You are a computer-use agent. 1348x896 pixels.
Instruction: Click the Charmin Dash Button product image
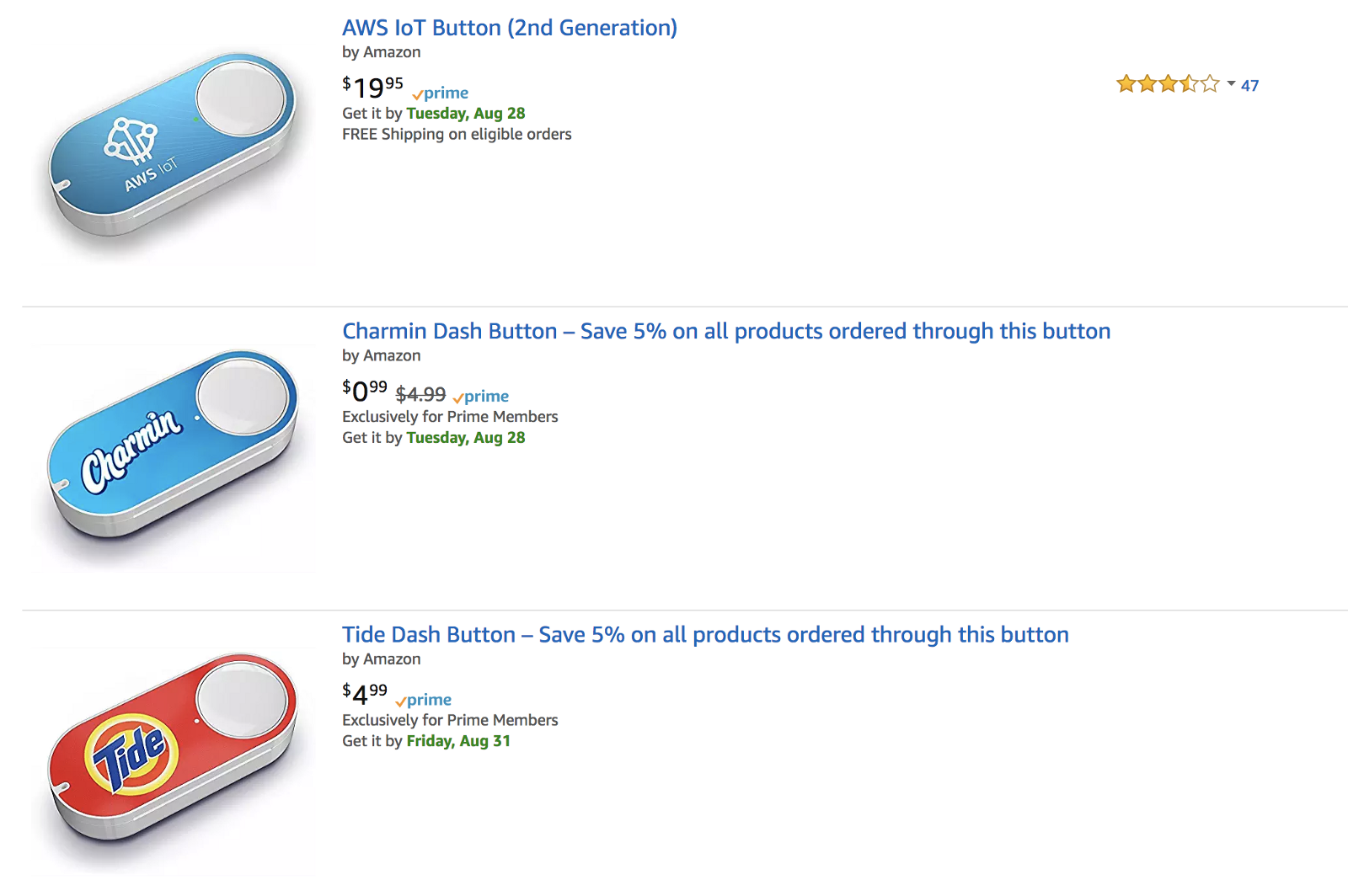click(173, 446)
